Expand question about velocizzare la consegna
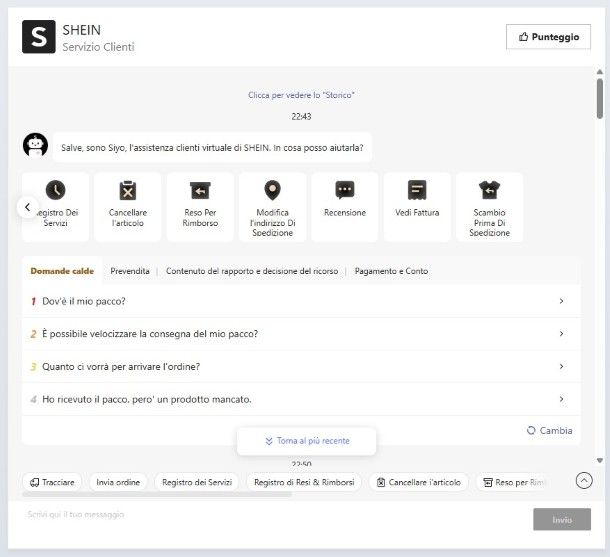Viewport: 610px width, 557px height. (301, 334)
